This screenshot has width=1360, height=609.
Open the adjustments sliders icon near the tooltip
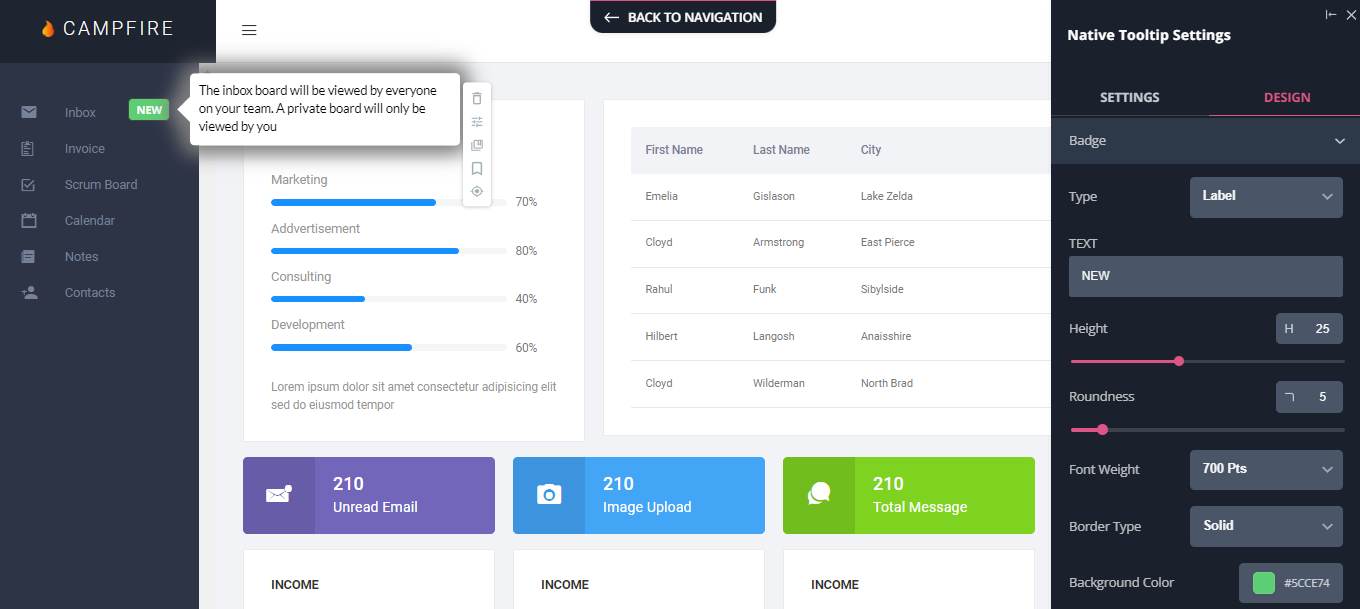[477, 121]
